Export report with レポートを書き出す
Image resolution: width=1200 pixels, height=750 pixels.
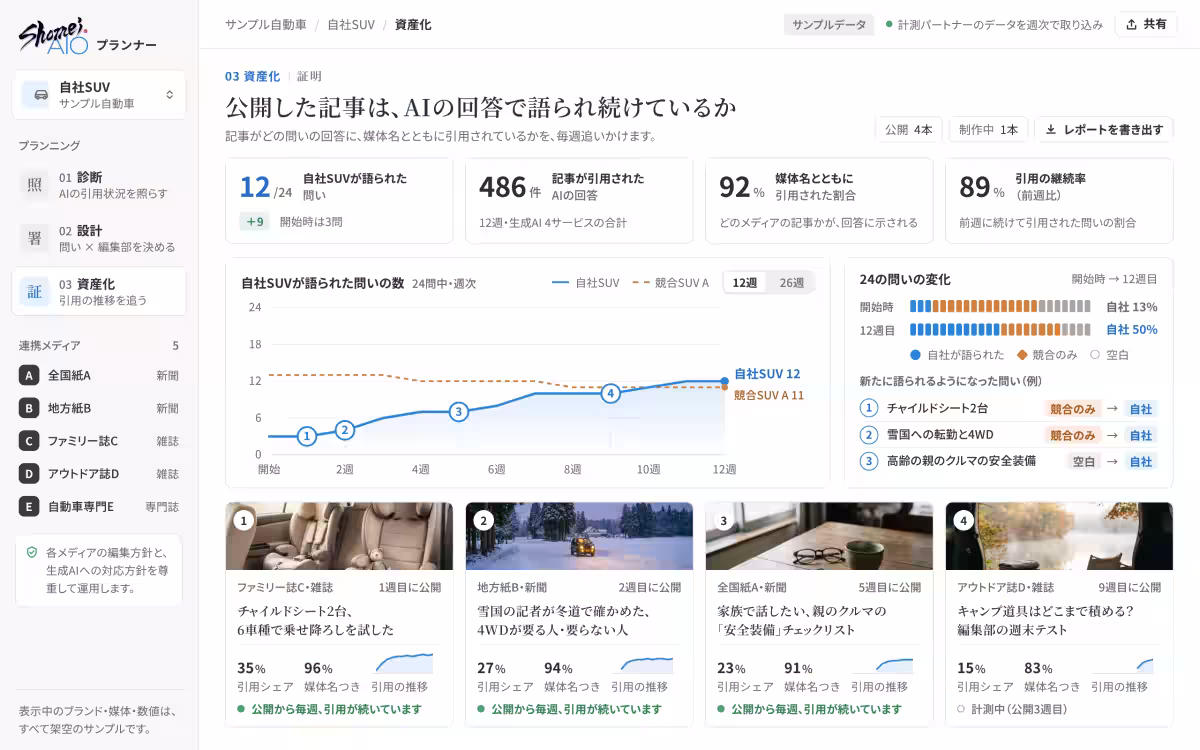click(1104, 129)
